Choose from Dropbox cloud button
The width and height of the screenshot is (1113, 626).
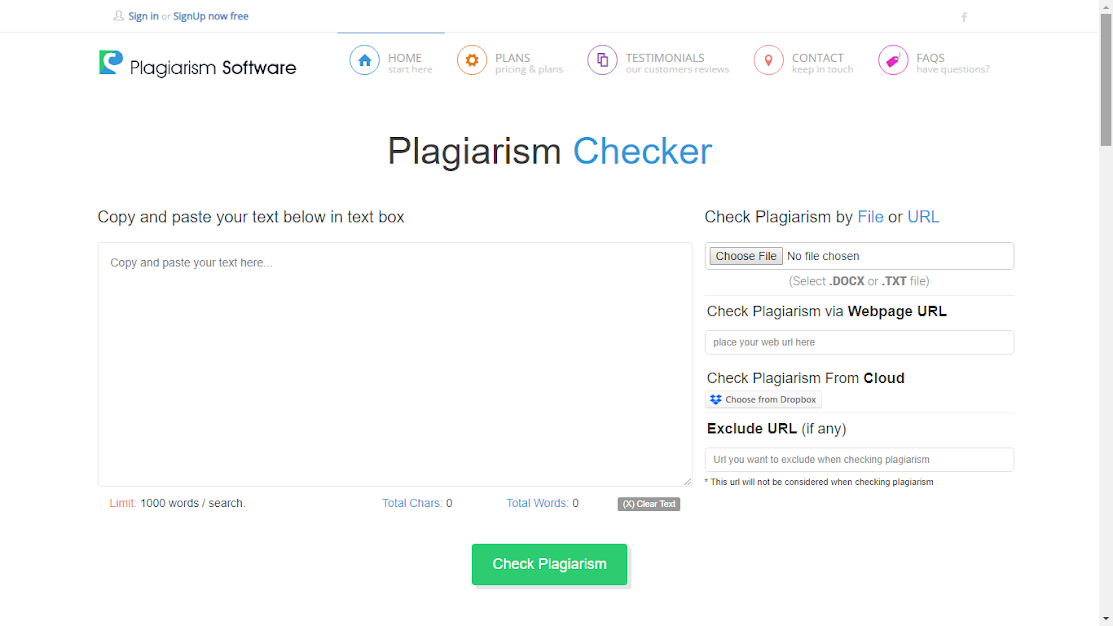coord(764,400)
